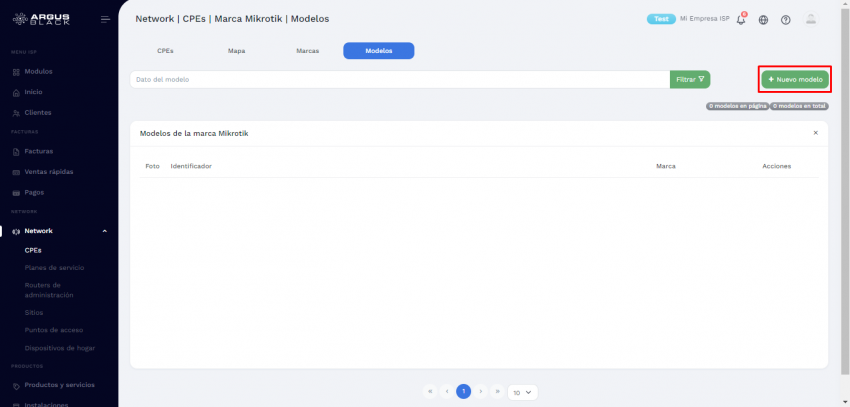Jump to the last page arrow
850x407 pixels.
497,392
